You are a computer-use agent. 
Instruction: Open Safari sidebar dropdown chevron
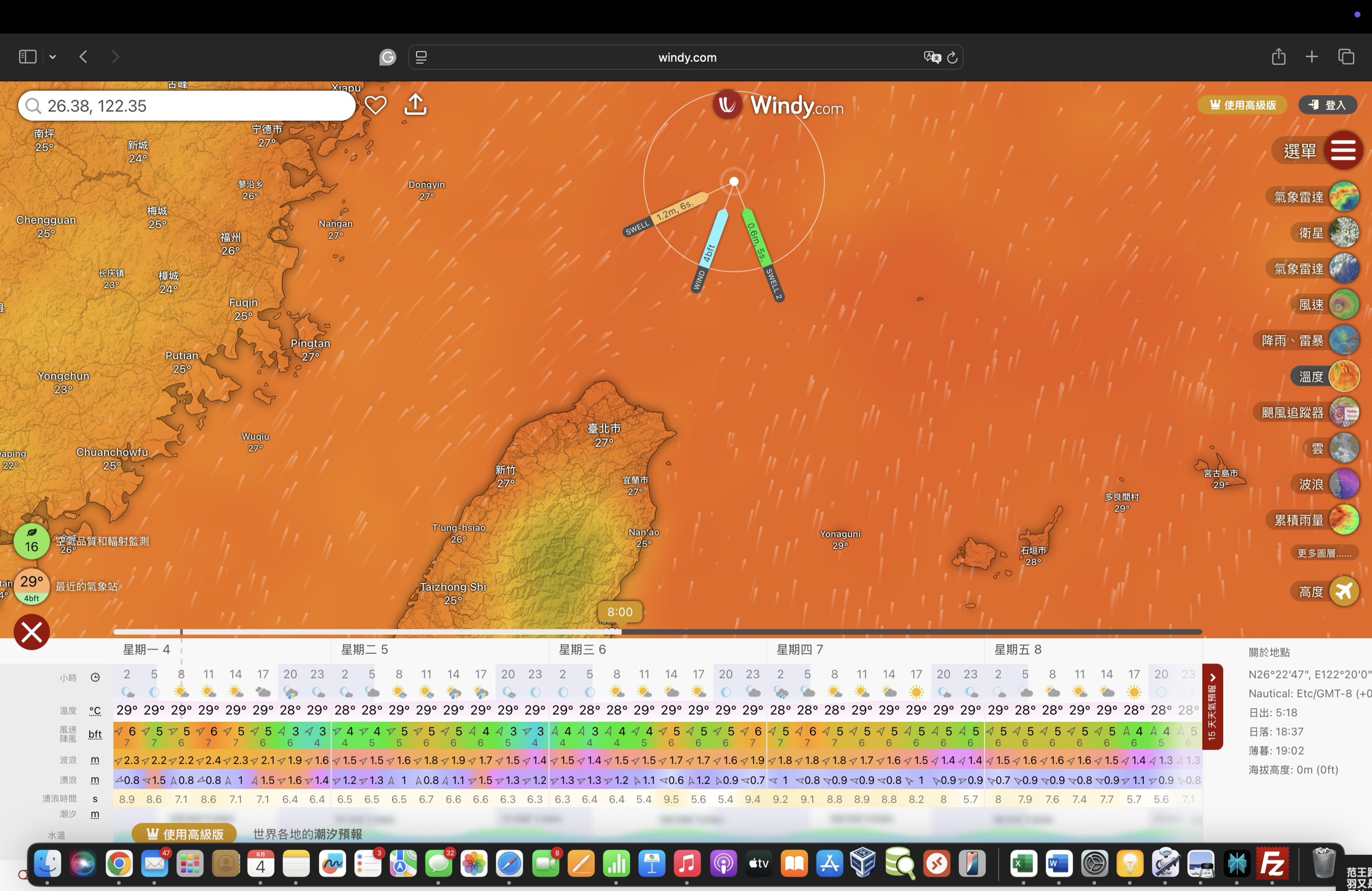coord(53,57)
